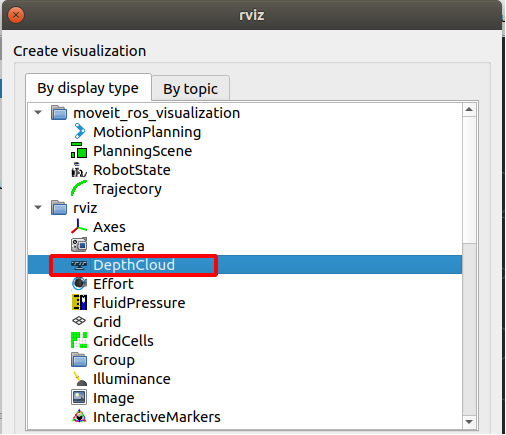Viewport: 506px width, 435px height.
Task: Switch to the By topic tab
Action: [190, 89]
